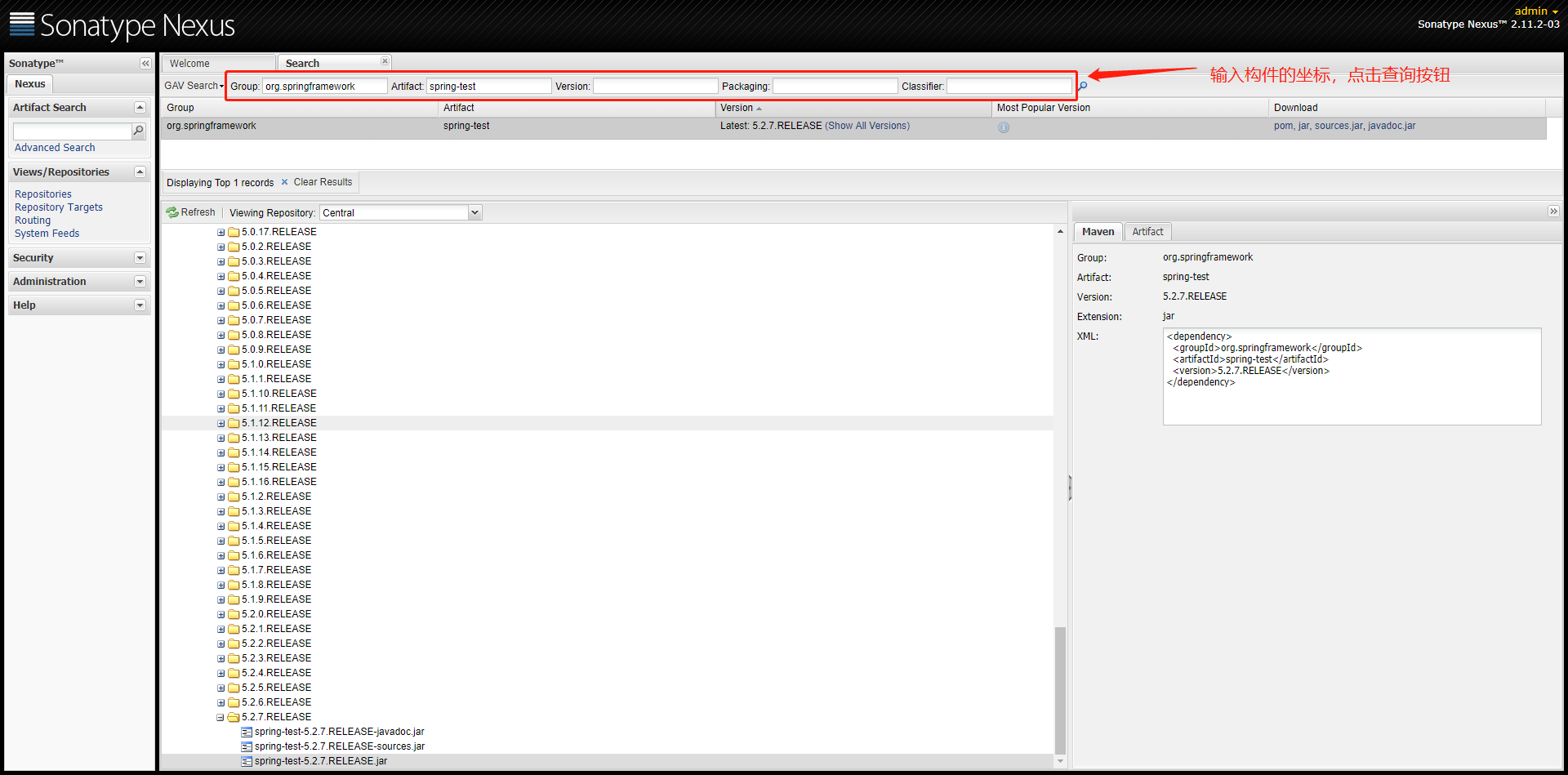Screen dimensions: 1568x775
Task: Click Clear Results button
Action: point(317,182)
